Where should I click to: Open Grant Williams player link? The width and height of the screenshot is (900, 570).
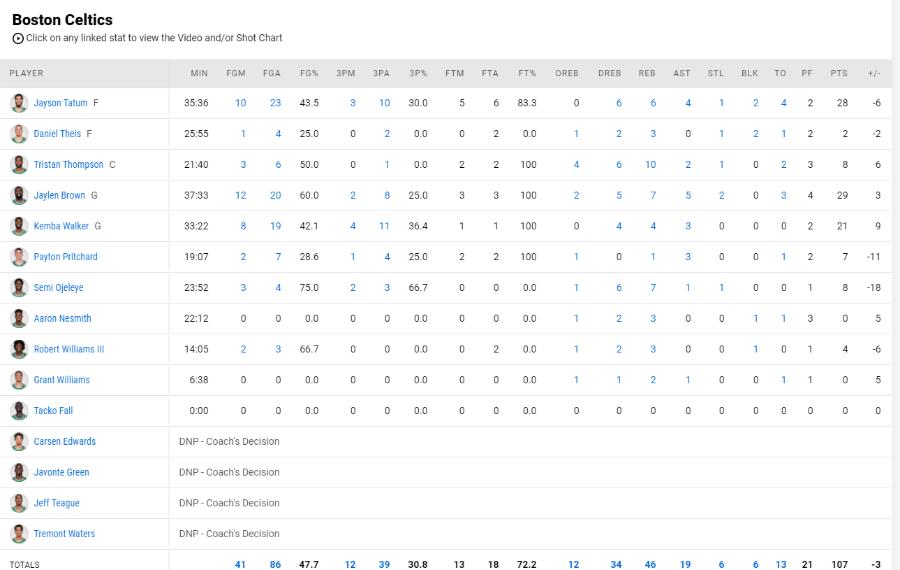61,380
